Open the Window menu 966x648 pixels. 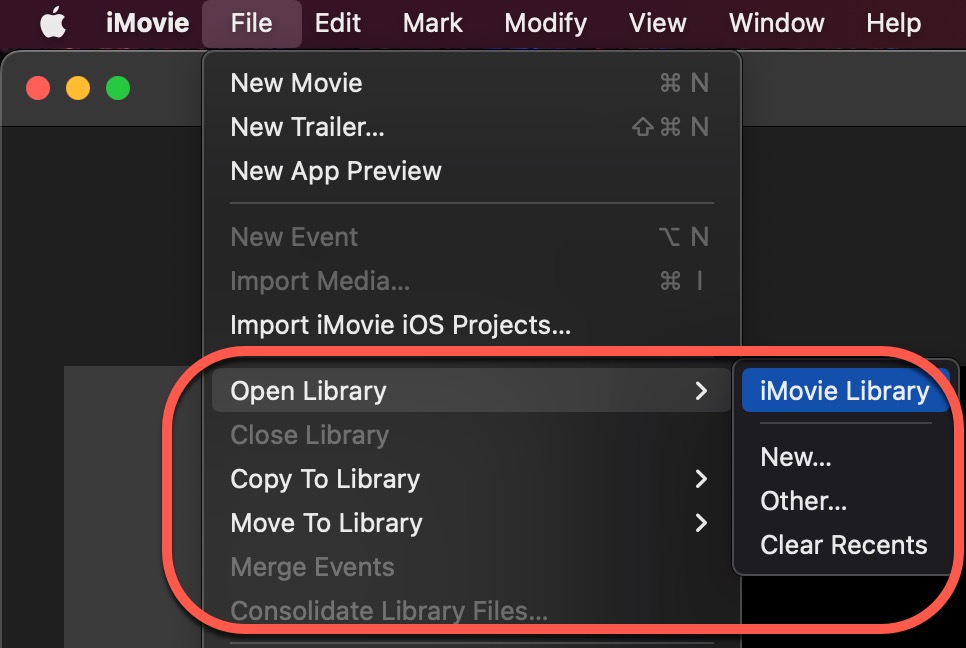(776, 23)
